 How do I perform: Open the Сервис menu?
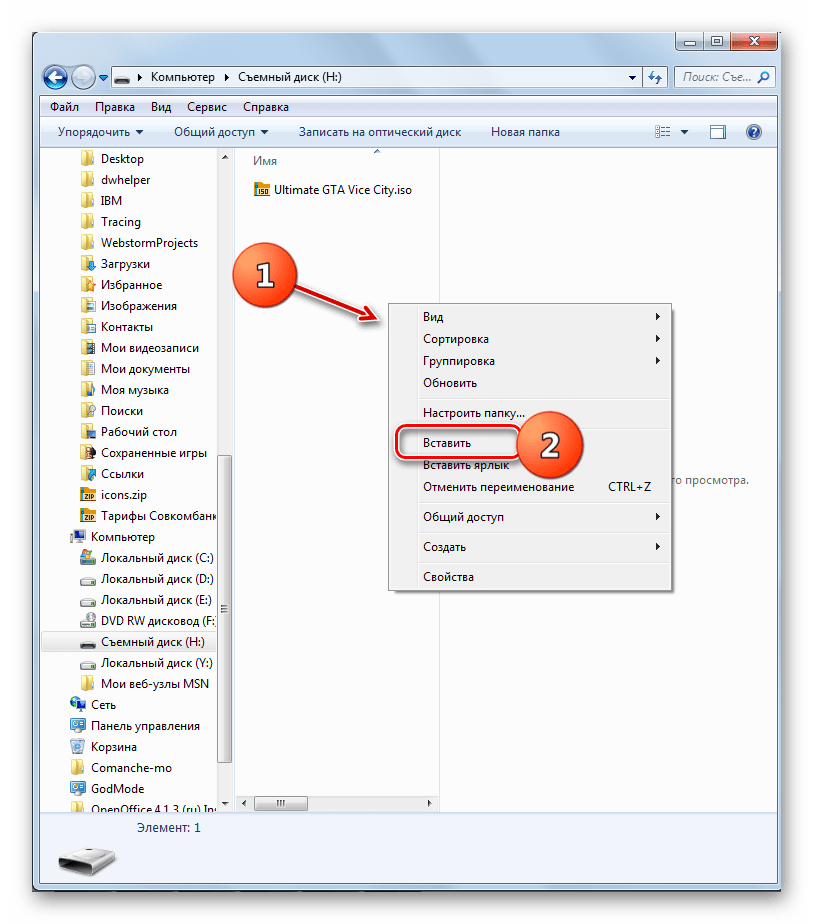pos(206,106)
